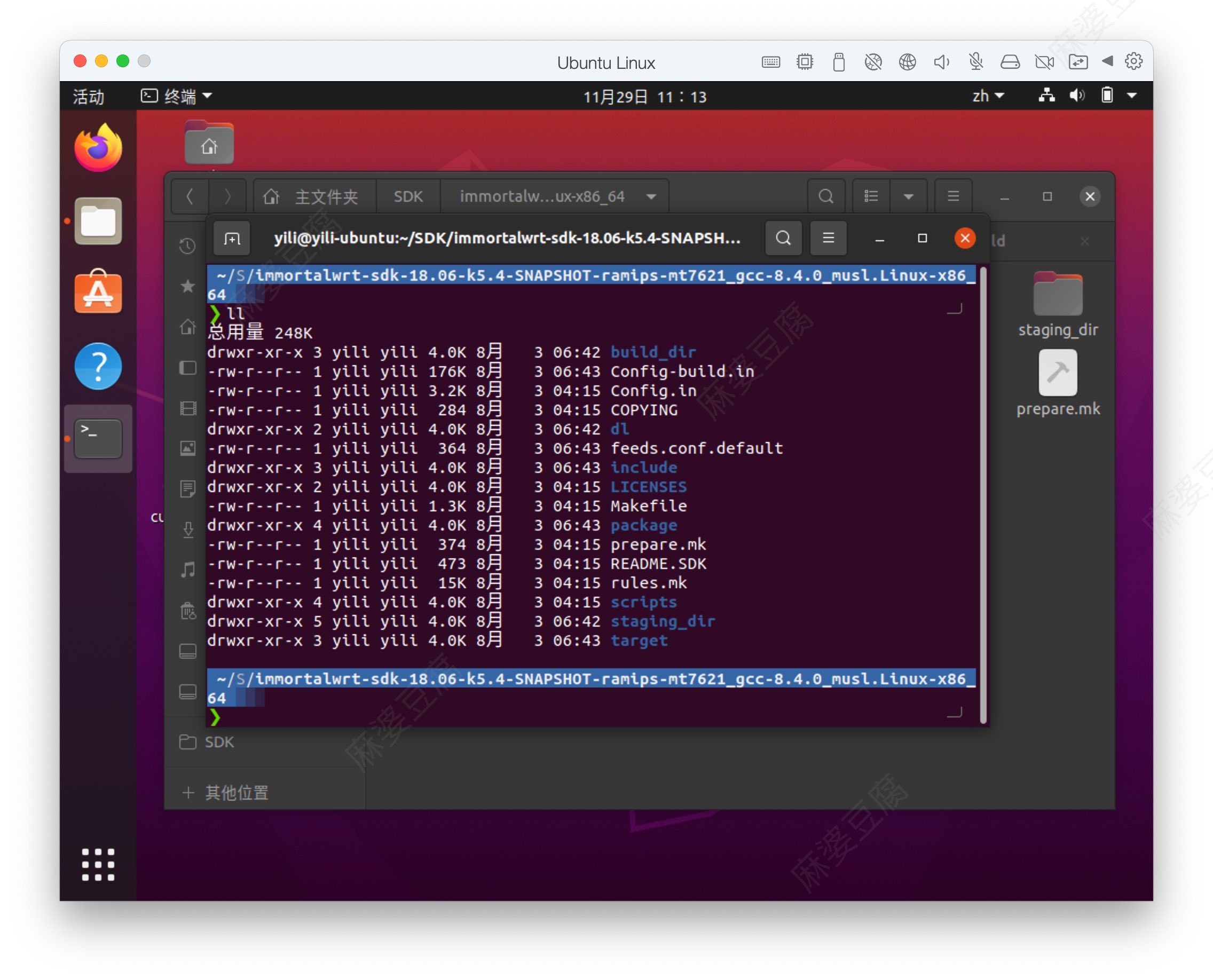
Task: Toggle list view in Files window
Action: [871, 196]
